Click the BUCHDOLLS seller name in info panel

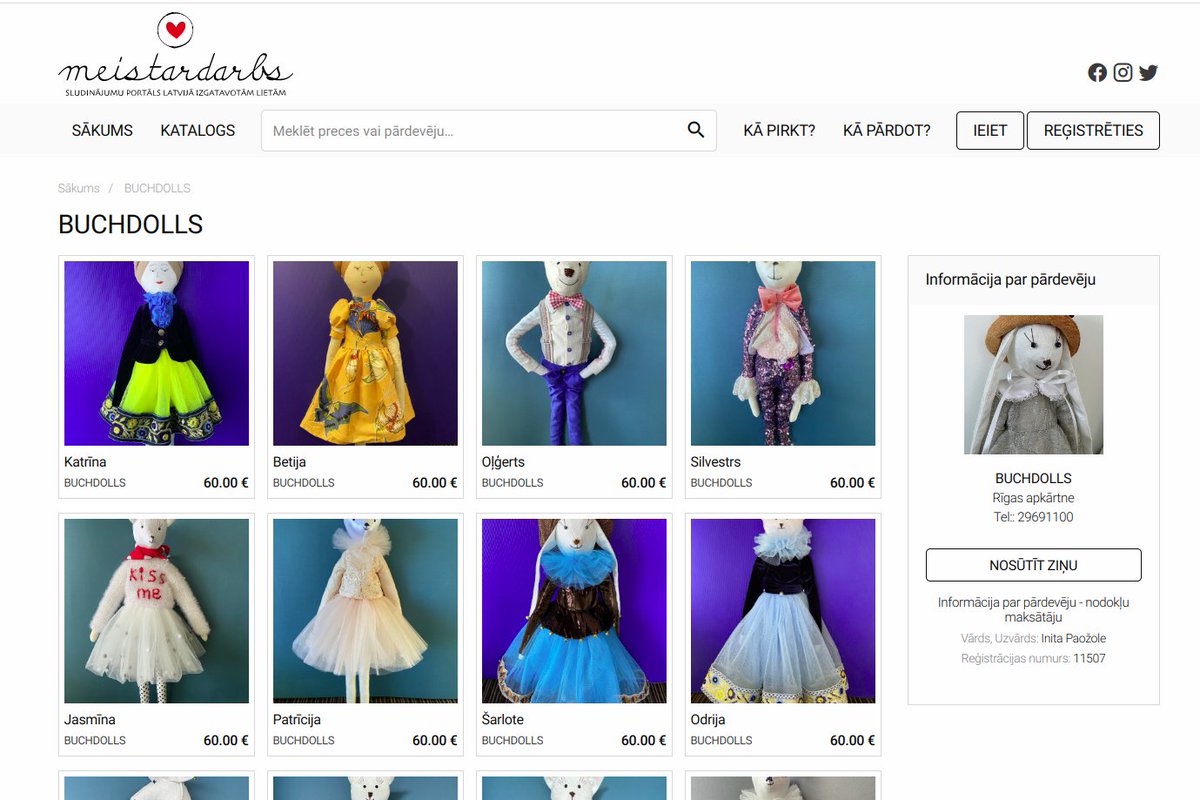(1033, 478)
